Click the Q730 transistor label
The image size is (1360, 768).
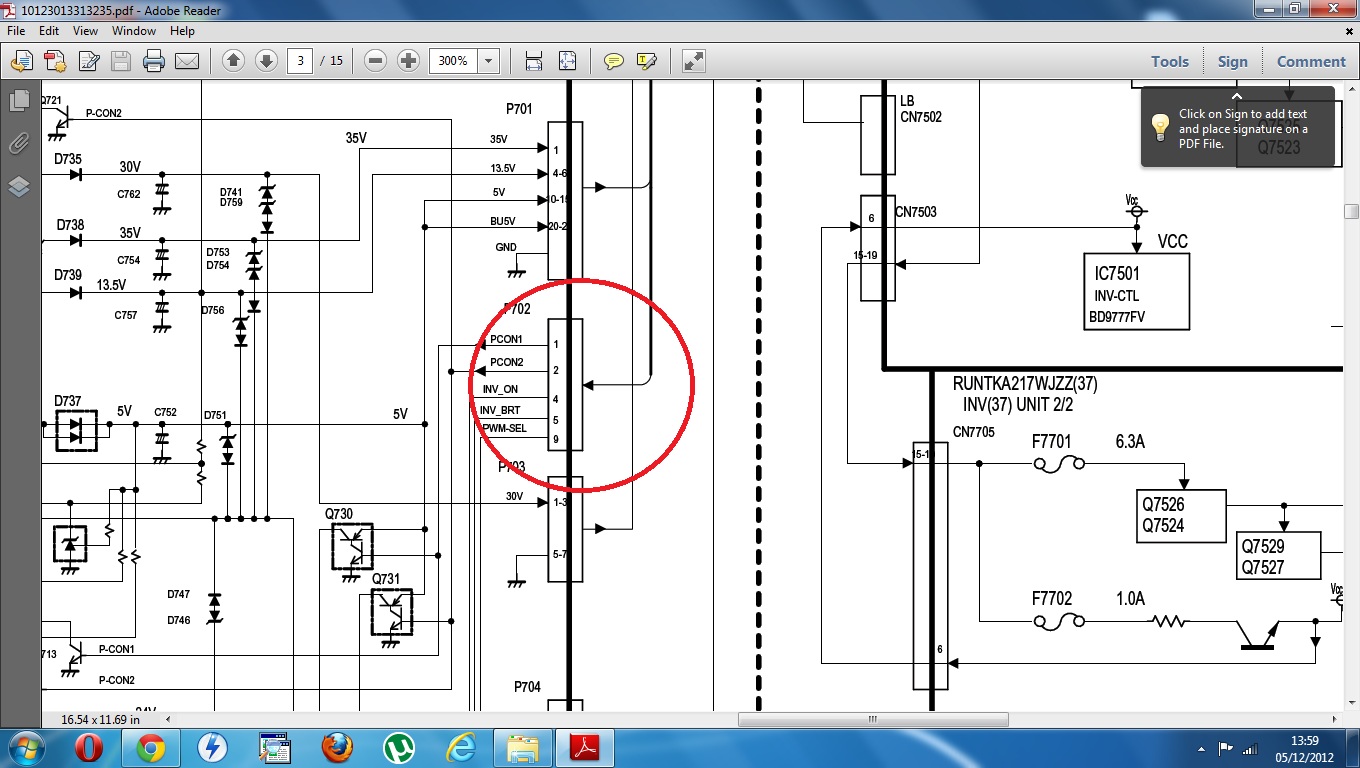(339, 514)
